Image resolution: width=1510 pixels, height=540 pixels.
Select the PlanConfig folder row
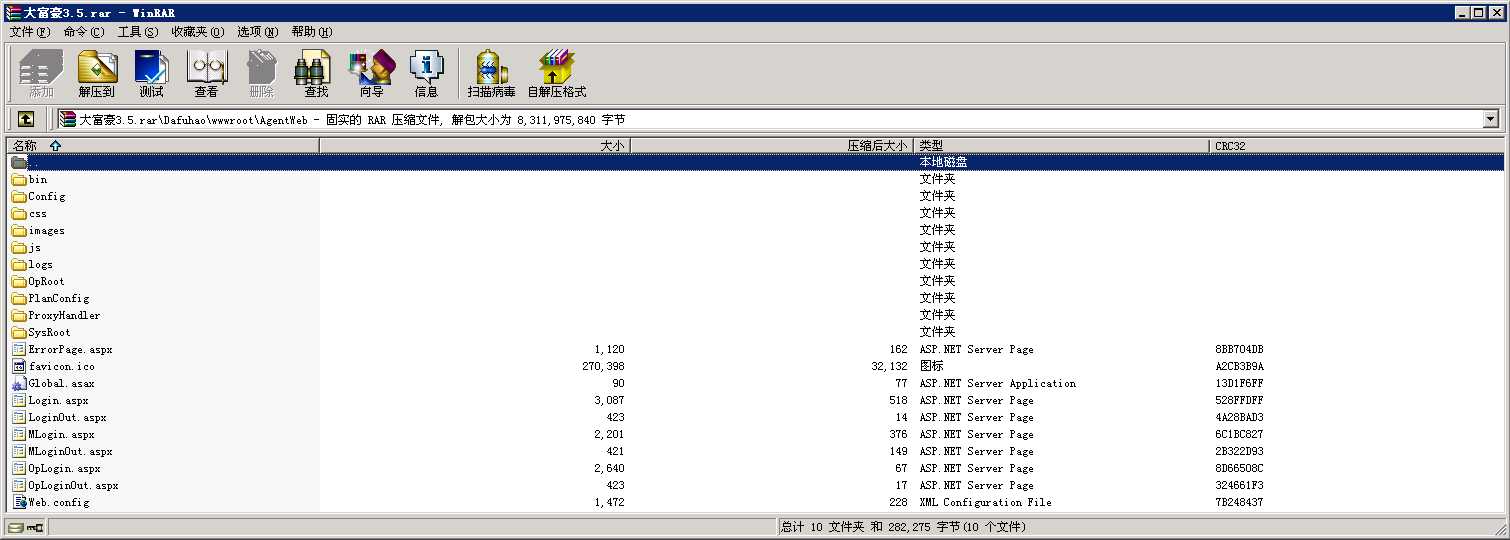click(x=755, y=299)
